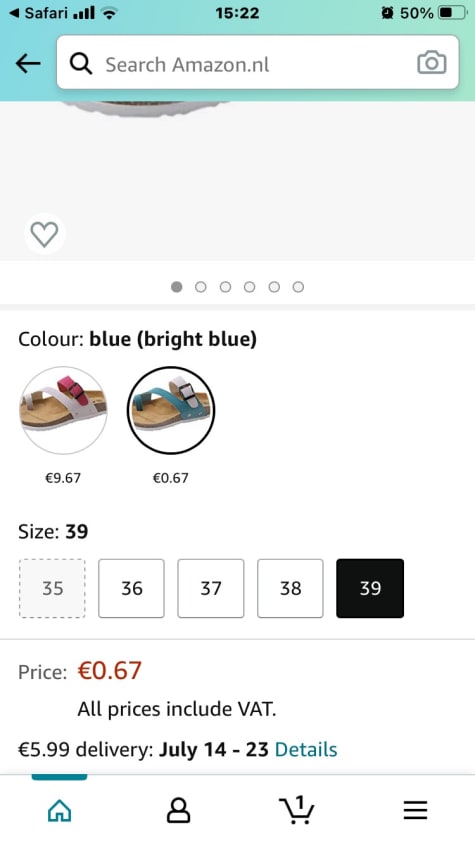
Task: Select size 36
Action: (132, 588)
